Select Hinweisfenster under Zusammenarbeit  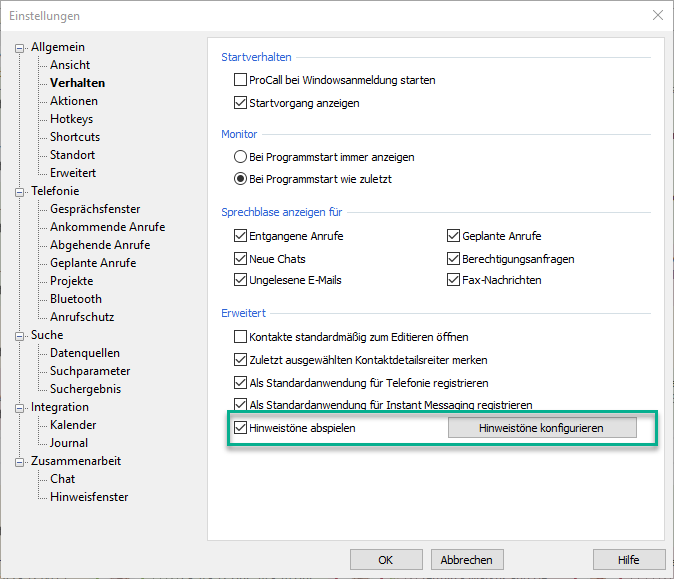click(x=89, y=497)
